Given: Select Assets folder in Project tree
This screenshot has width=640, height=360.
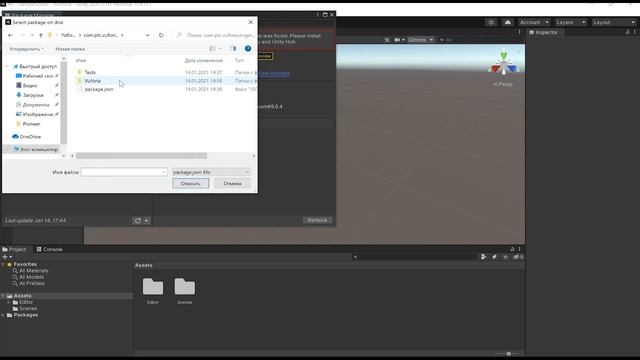Looking at the screenshot, I should [x=22, y=296].
